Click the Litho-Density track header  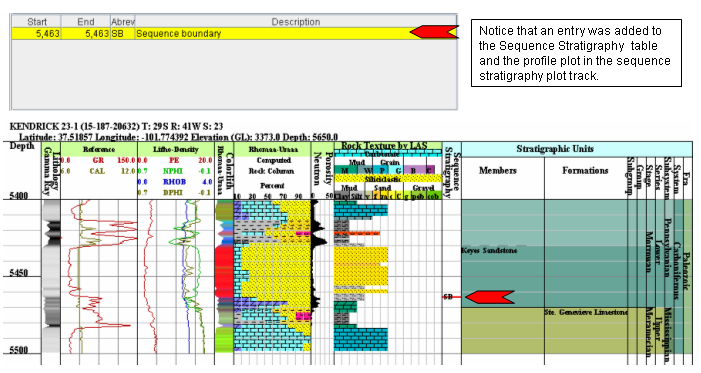175,149
